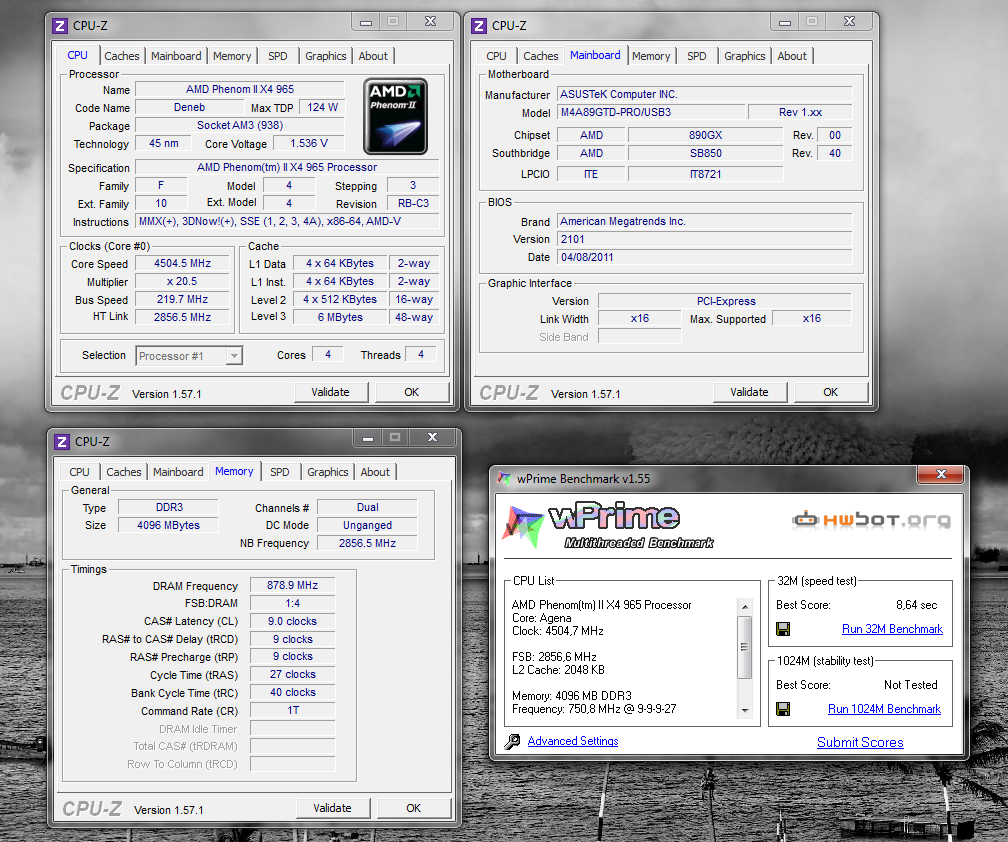The height and width of the screenshot is (842, 1008).
Task: Click the wPrime title bar icon
Action: pyautogui.click(x=504, y=479)
